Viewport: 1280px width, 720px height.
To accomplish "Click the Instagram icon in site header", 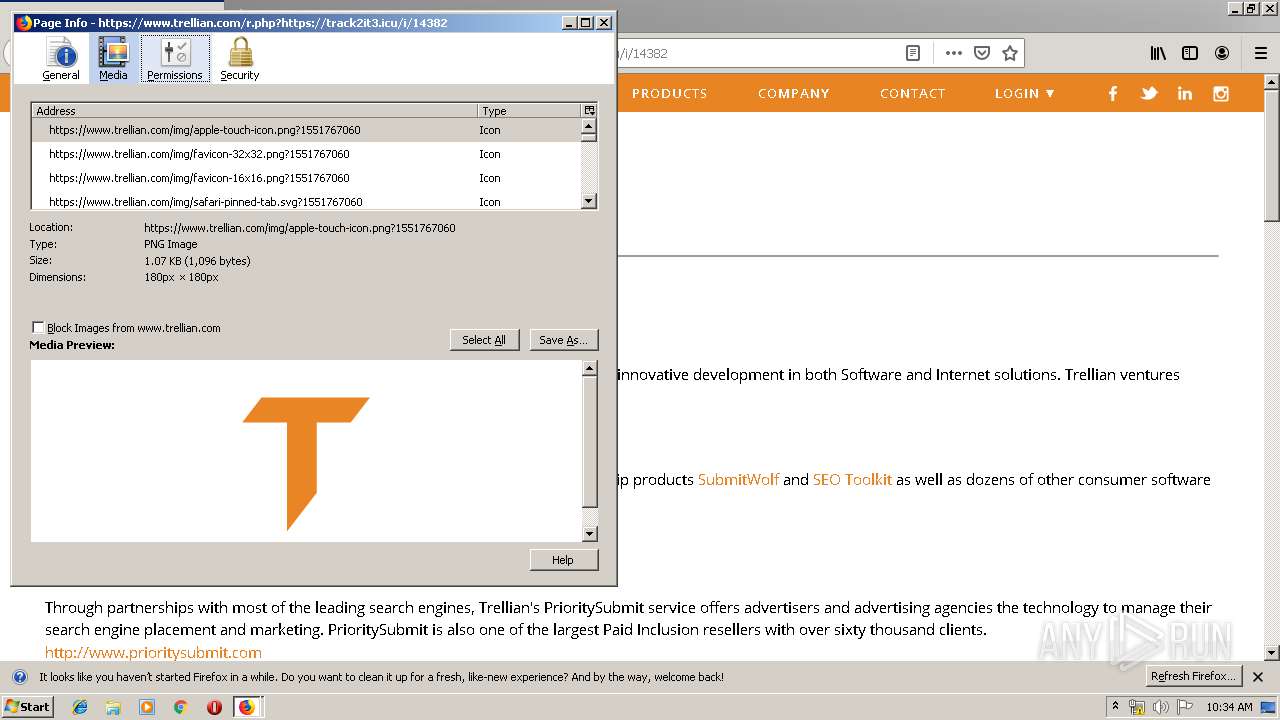I will coord(1221,93).
